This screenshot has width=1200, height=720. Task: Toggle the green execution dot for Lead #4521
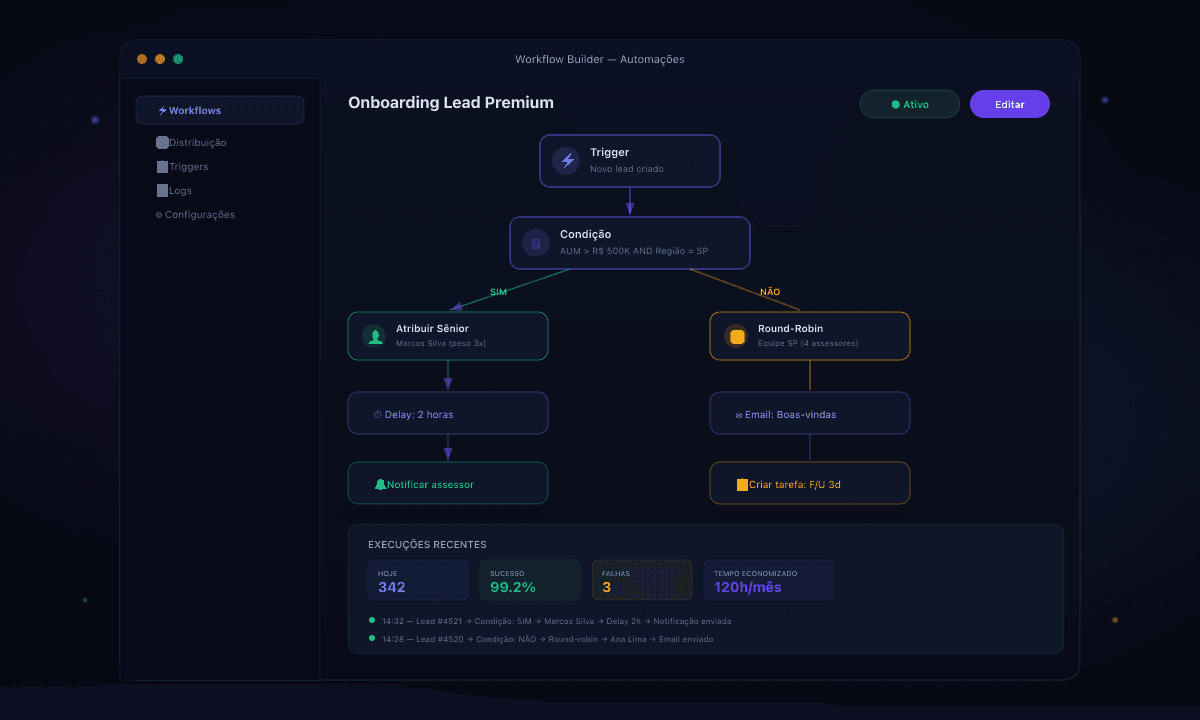click(371, 621)
